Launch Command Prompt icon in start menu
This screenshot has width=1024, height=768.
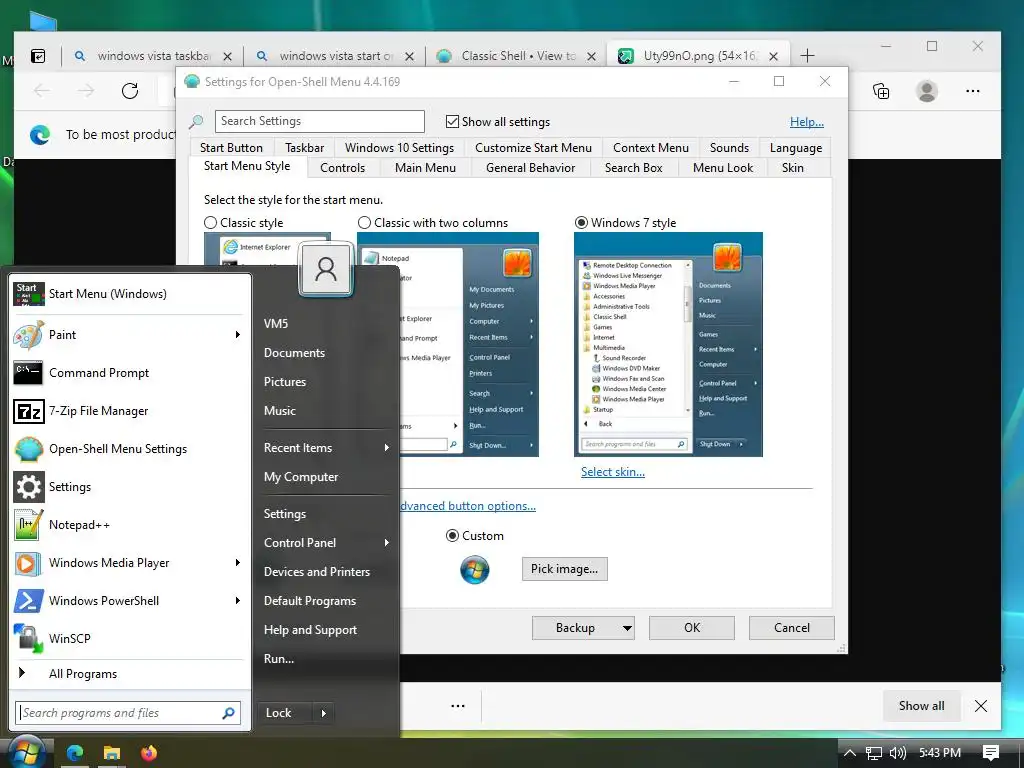click(29, 372)
